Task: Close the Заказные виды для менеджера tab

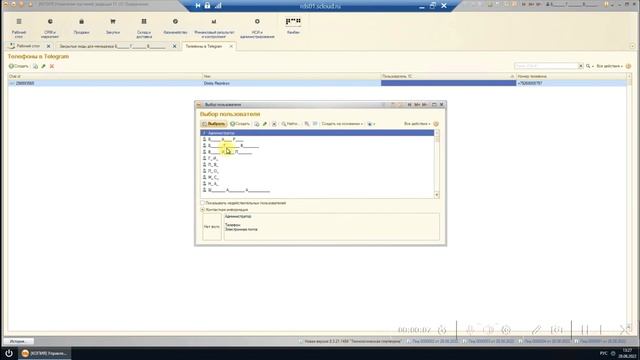Action: click(175, 47)
